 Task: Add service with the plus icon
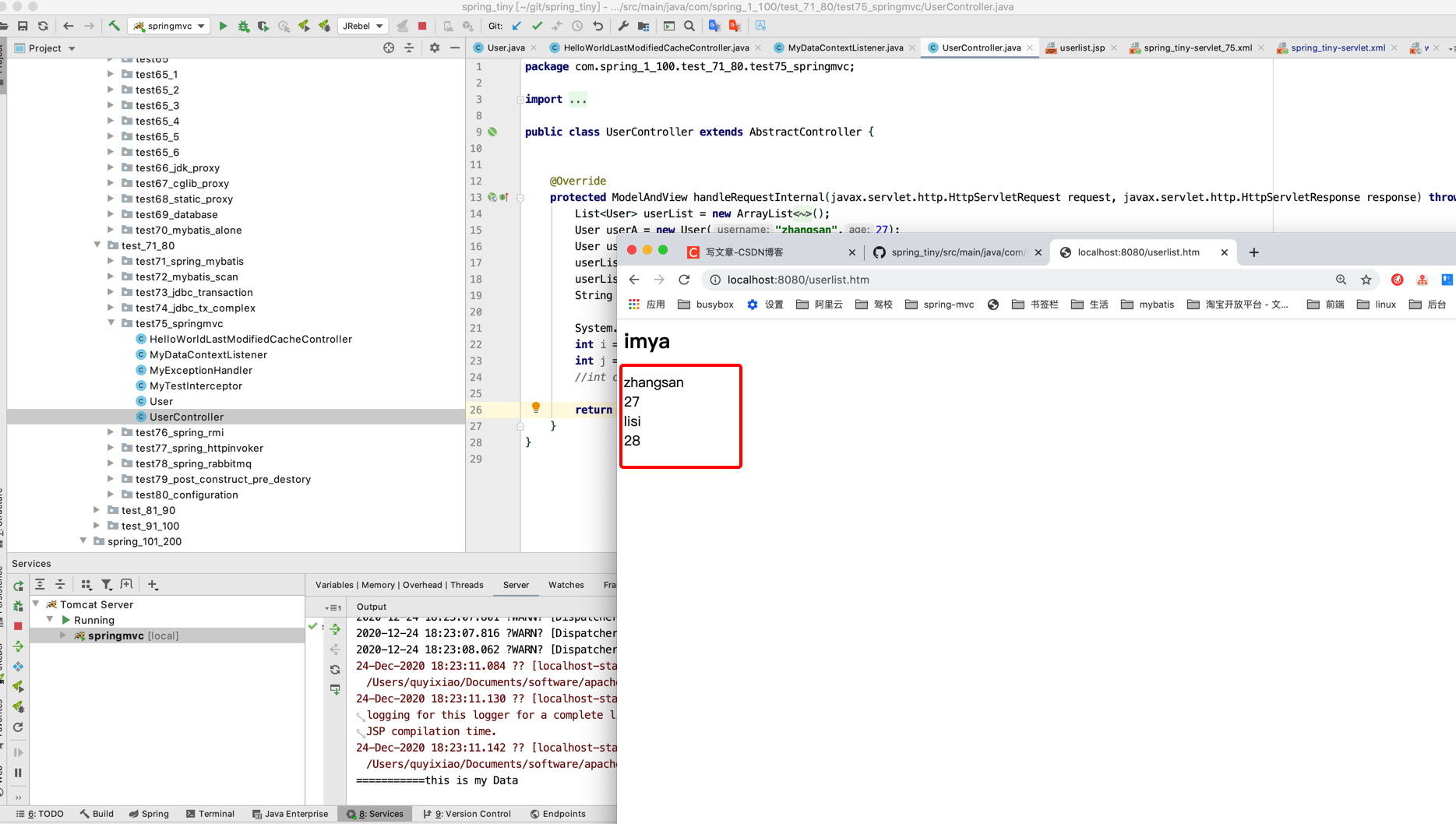tap(153, 584)
